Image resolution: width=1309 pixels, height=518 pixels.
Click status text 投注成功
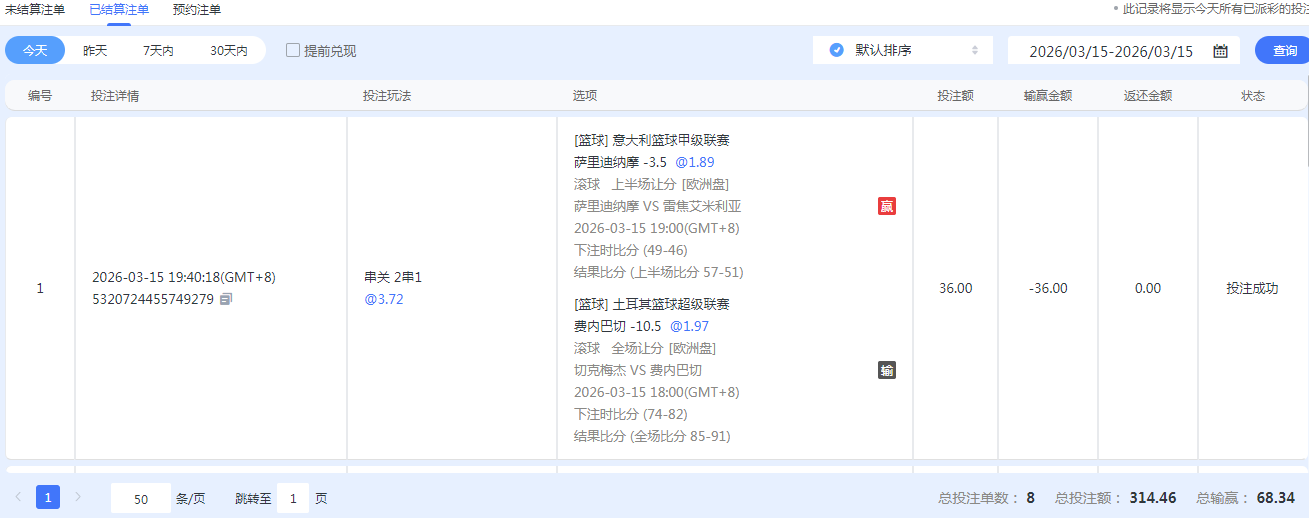pyautogui.click(x=1253, y=288)
